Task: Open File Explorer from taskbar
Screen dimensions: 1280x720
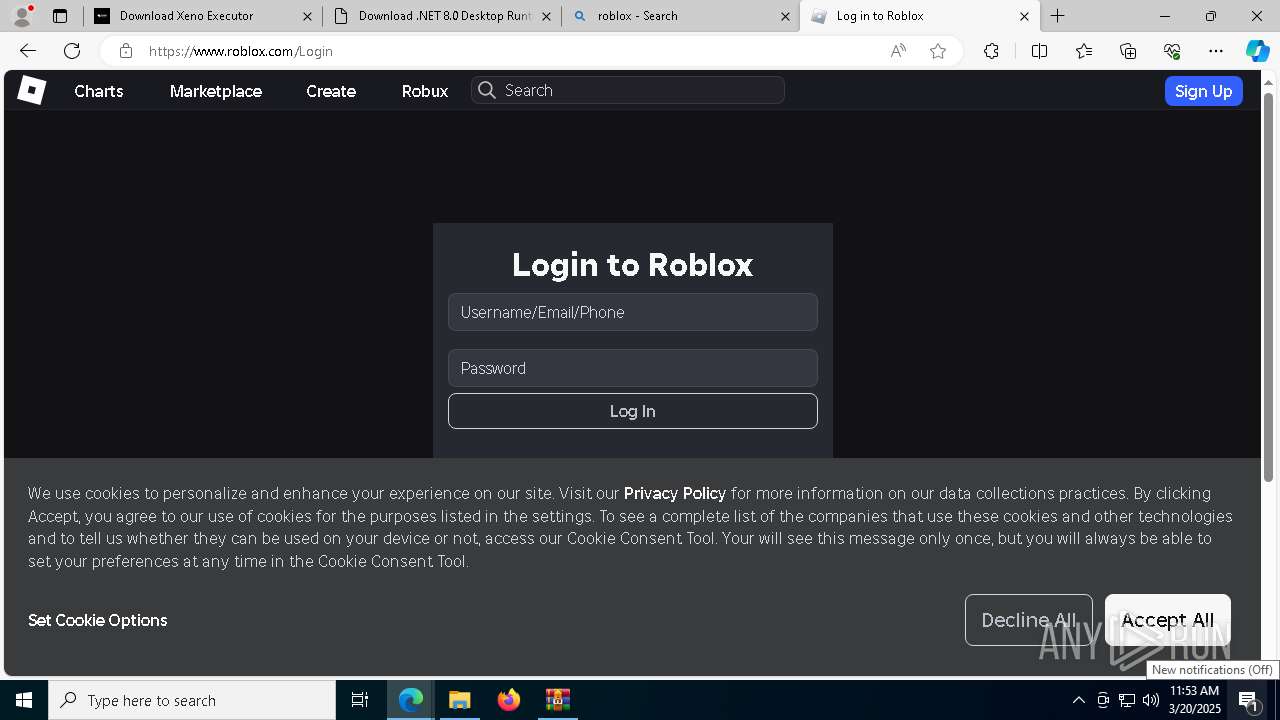Action: (x=459, y=700)
